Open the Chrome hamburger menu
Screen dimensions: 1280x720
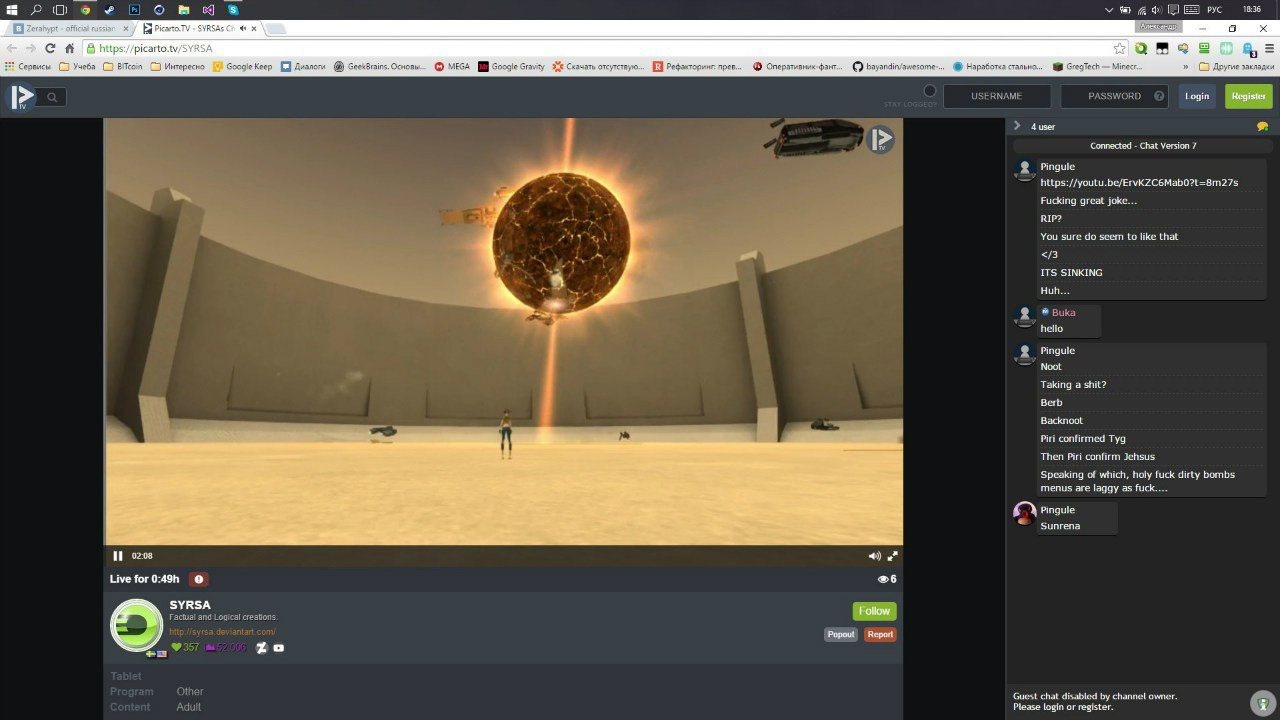pyautogui.click(x=1269, y=48)
